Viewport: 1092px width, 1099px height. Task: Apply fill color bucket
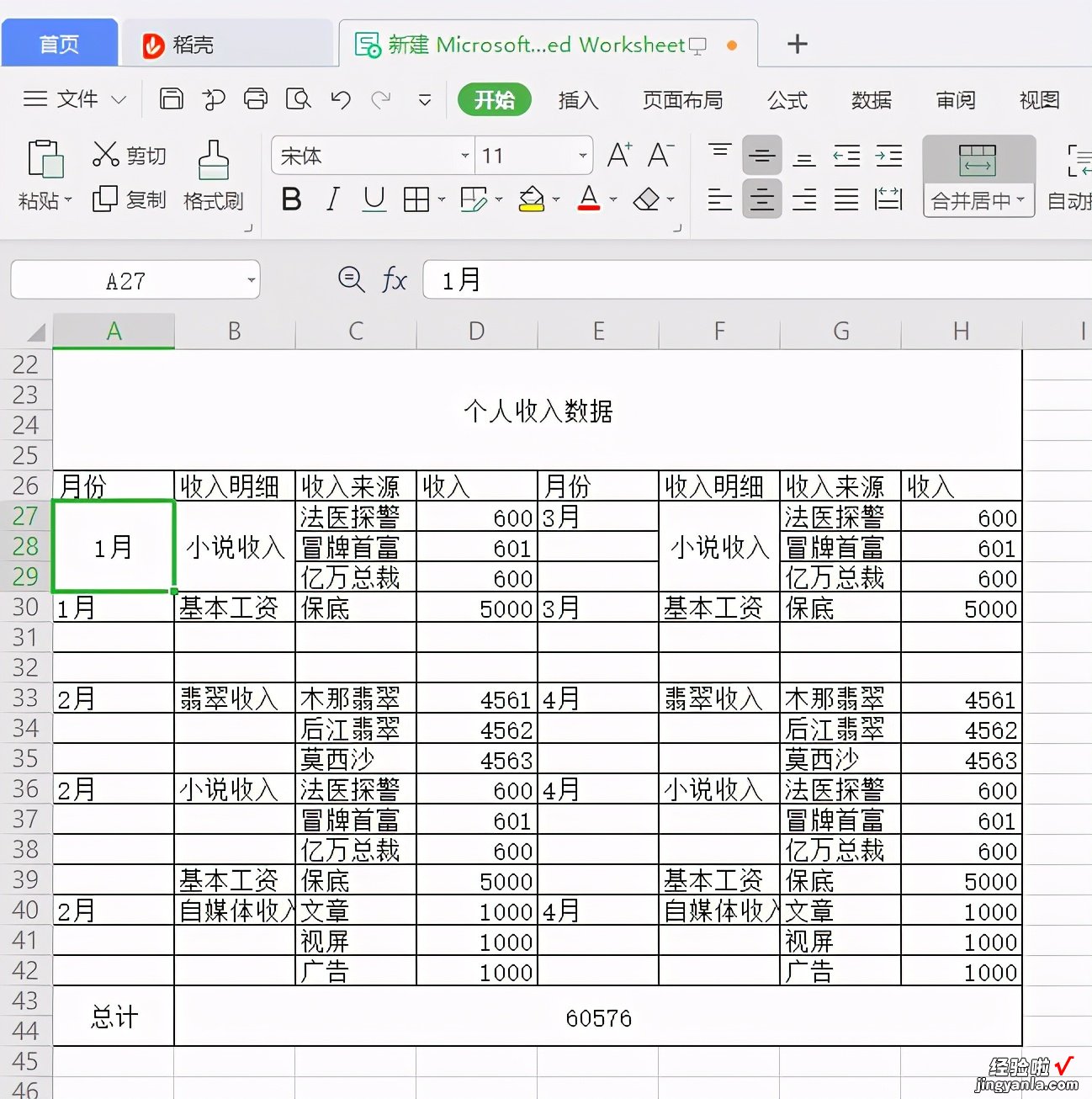point(531,199)
